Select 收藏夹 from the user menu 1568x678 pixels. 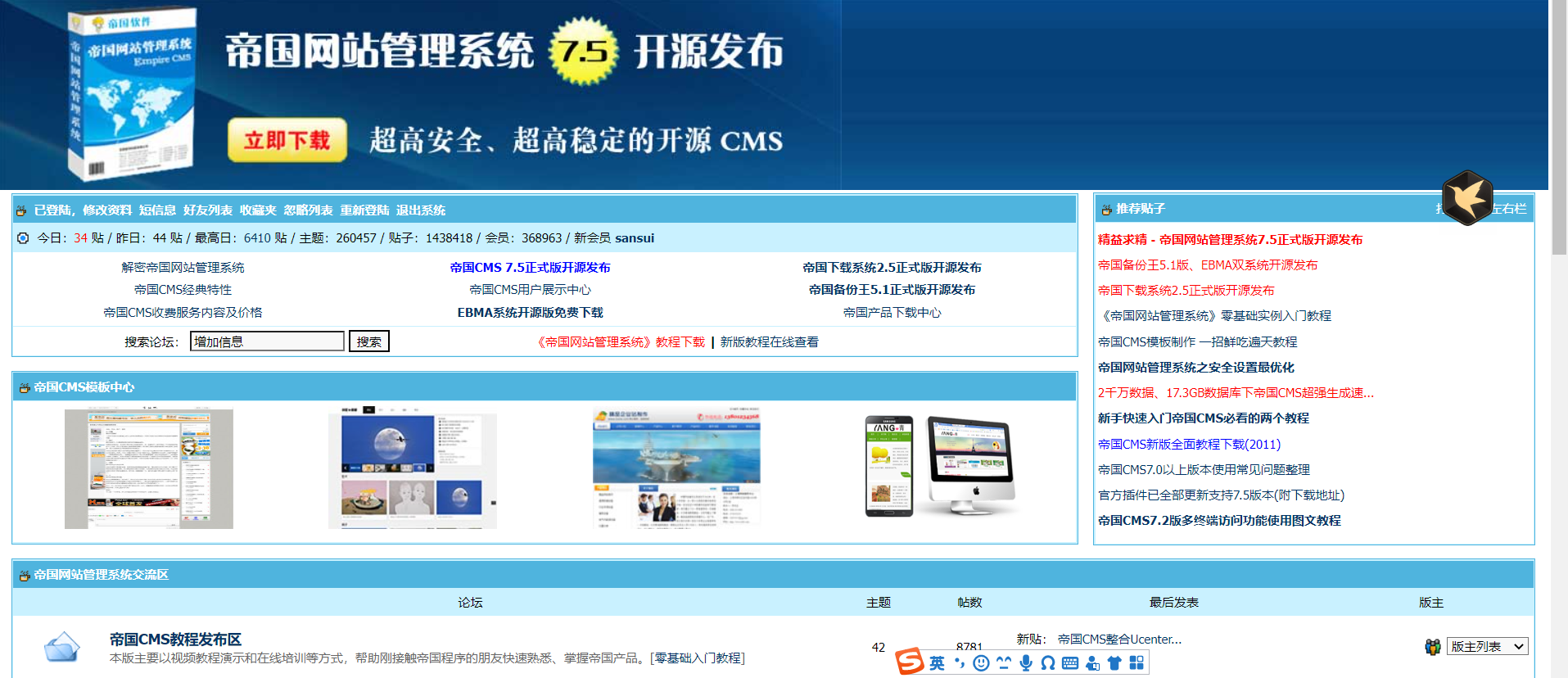click(x=258, y=210)
